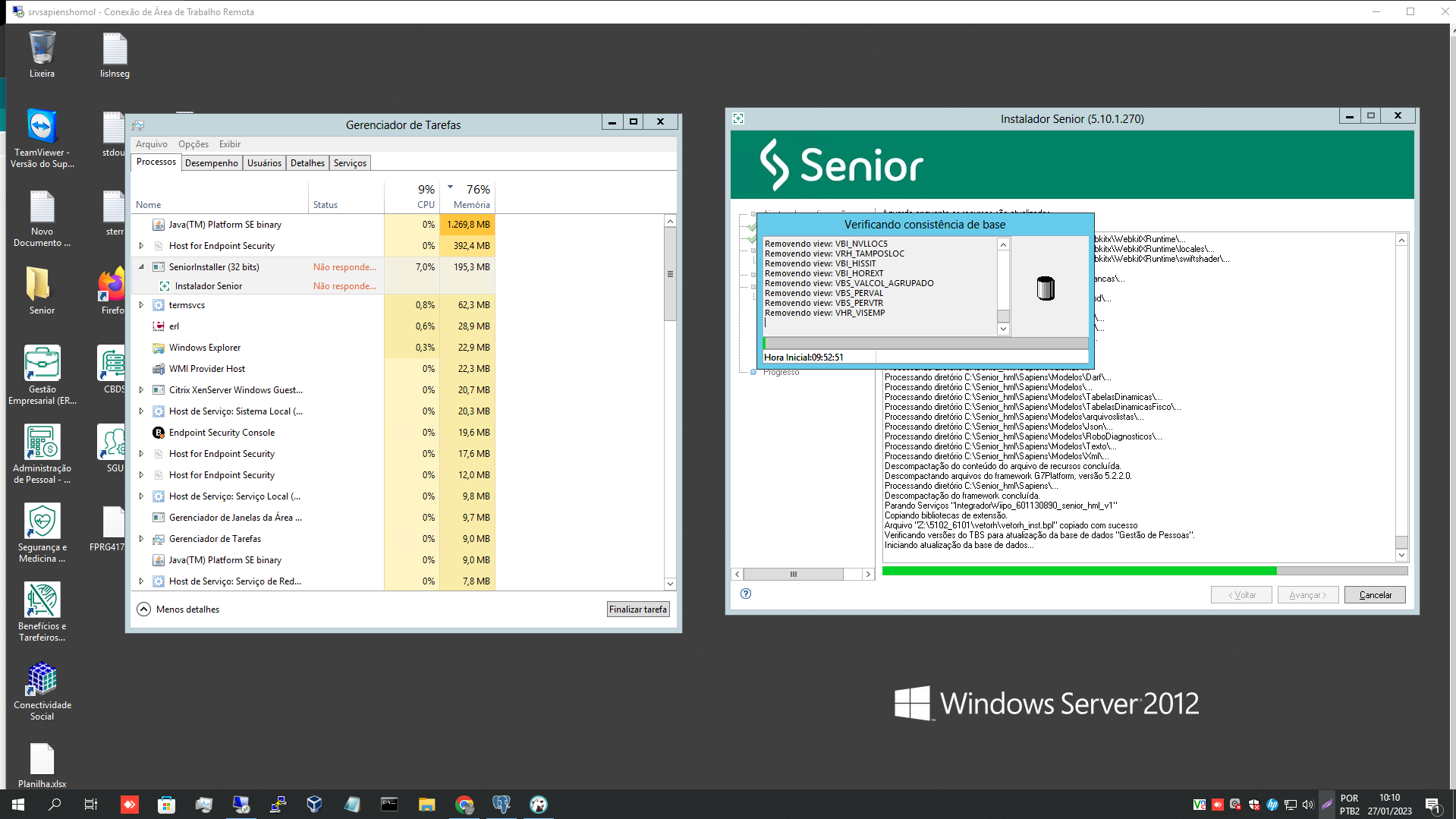Launch Administração de Pessoal shortcut
1456x819 pixels.
pyautogui.click(x=42, y=454)
